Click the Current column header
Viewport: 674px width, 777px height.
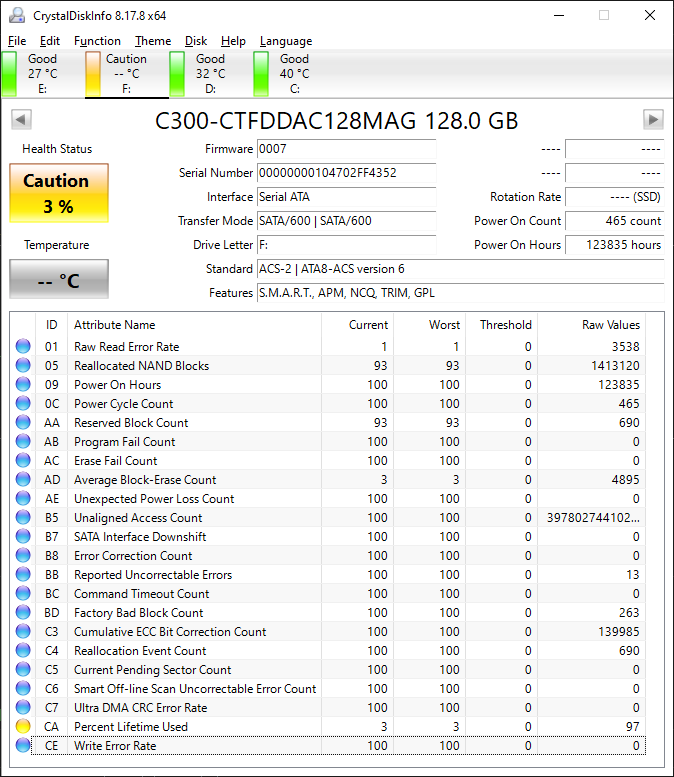357,325
